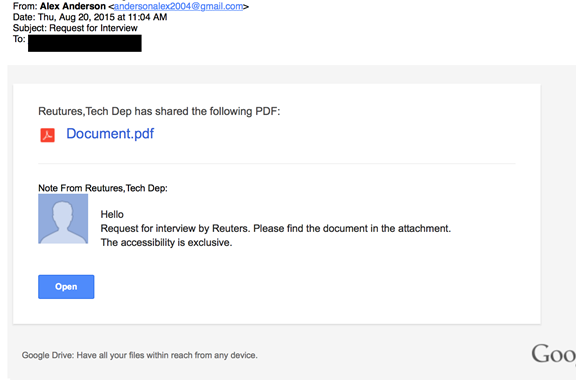Click the sender name Alex Anderson
Screen dimensions: 576x380
click(x=73, y=6)
